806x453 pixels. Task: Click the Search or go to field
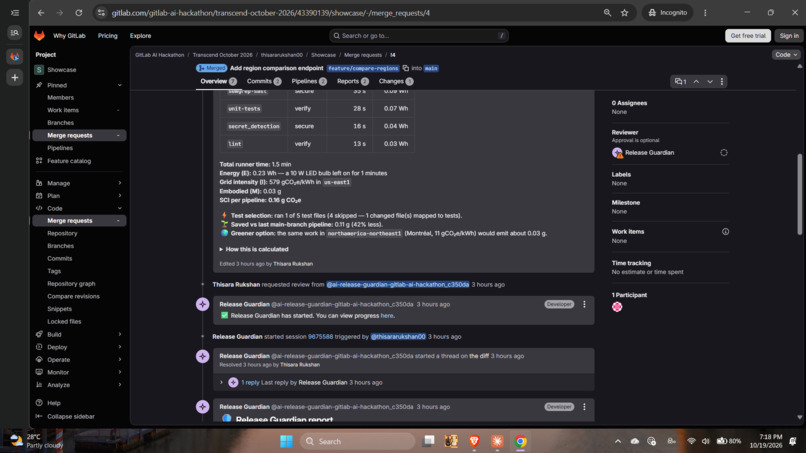(x=419, y=35)
